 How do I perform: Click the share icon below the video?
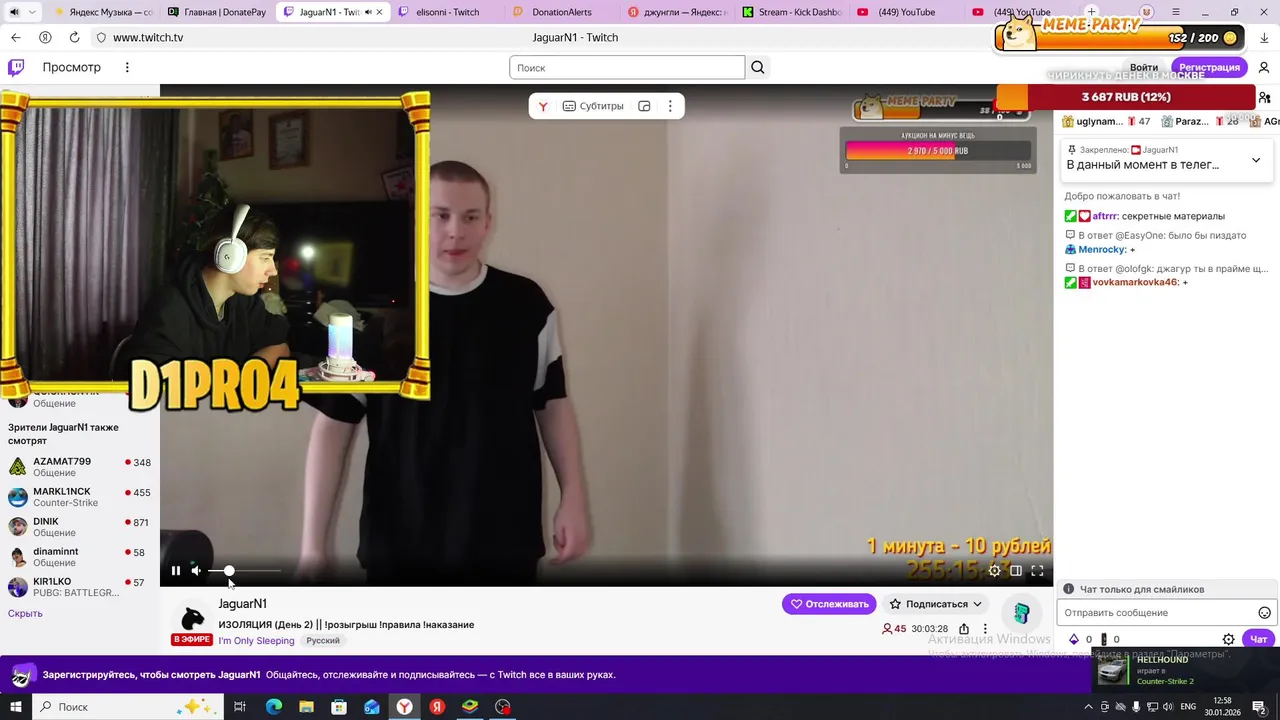(964, 629)
